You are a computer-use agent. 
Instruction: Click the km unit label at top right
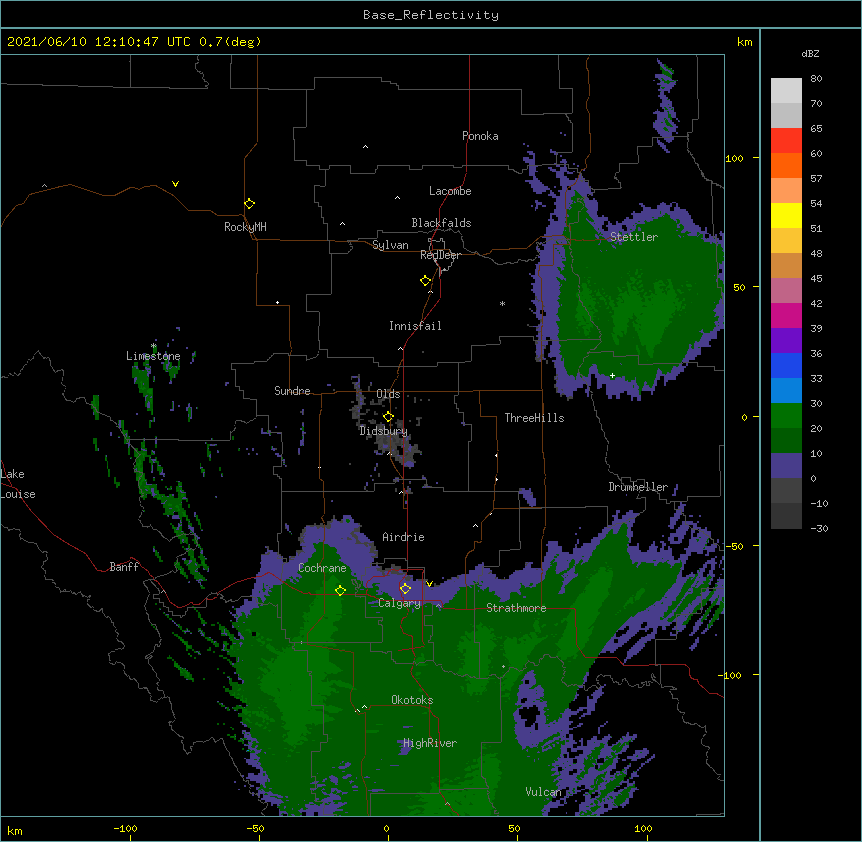click(745, 42)
